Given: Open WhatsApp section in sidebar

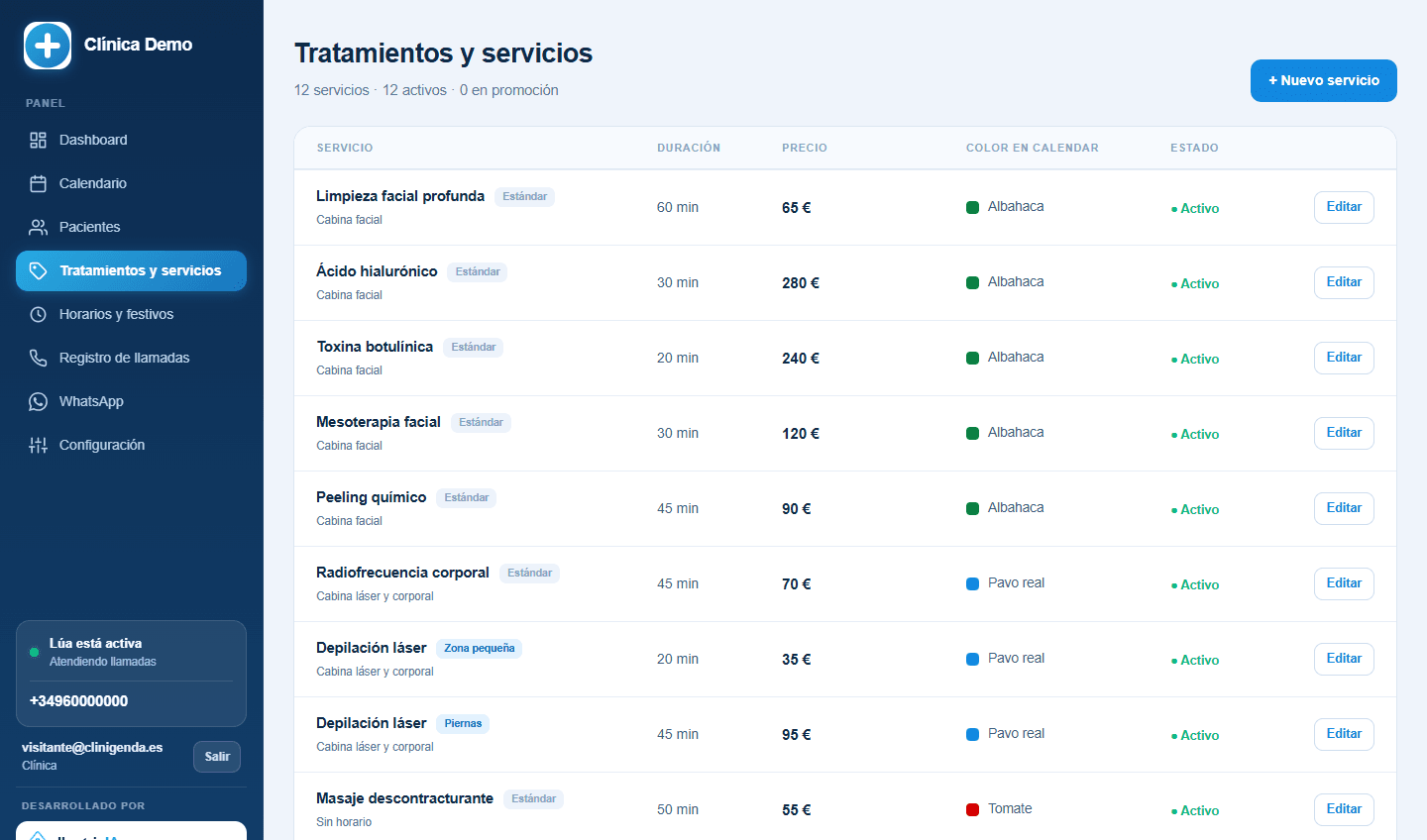Looking at the screenshot, I should click(131, 401).
